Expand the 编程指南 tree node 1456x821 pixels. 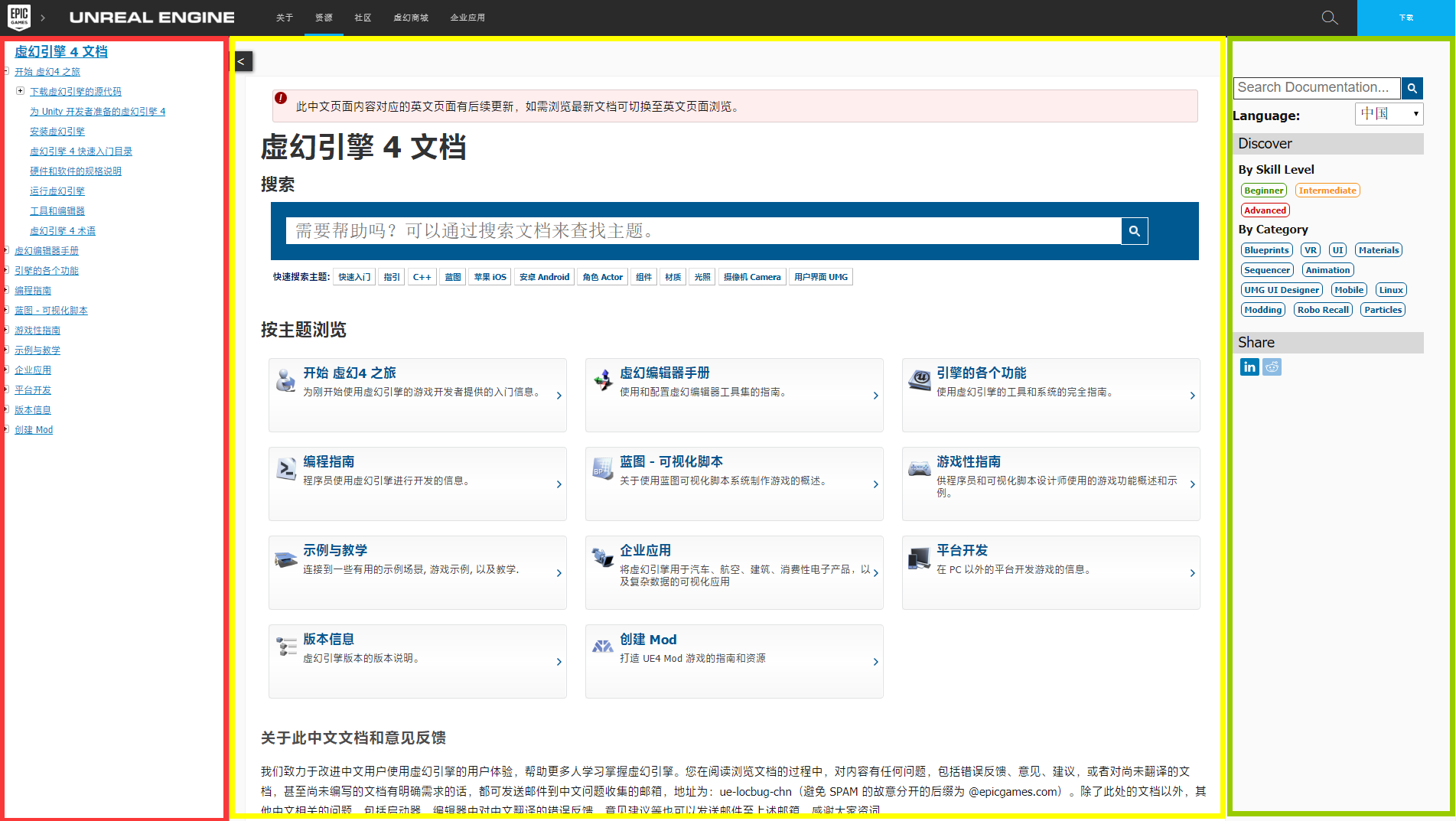(x=6, y=290)
